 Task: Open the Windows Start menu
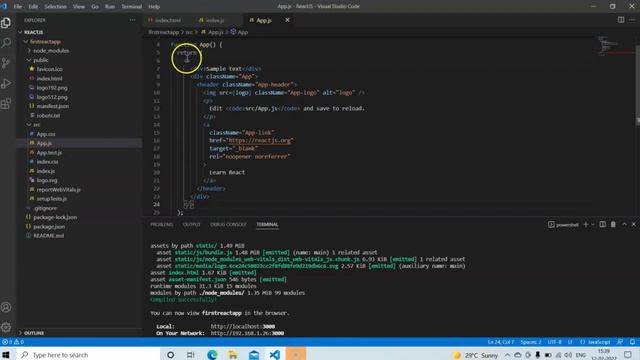(x=6, y=355)
